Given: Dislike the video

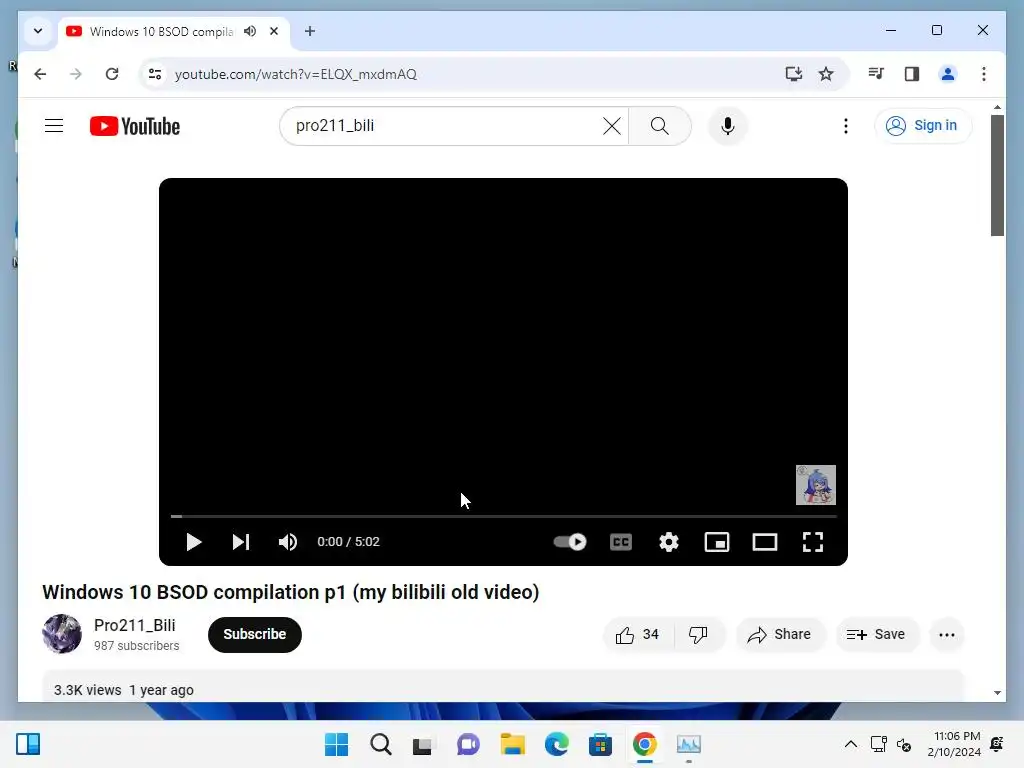Looking at the screenshot, I should point(698,635).
